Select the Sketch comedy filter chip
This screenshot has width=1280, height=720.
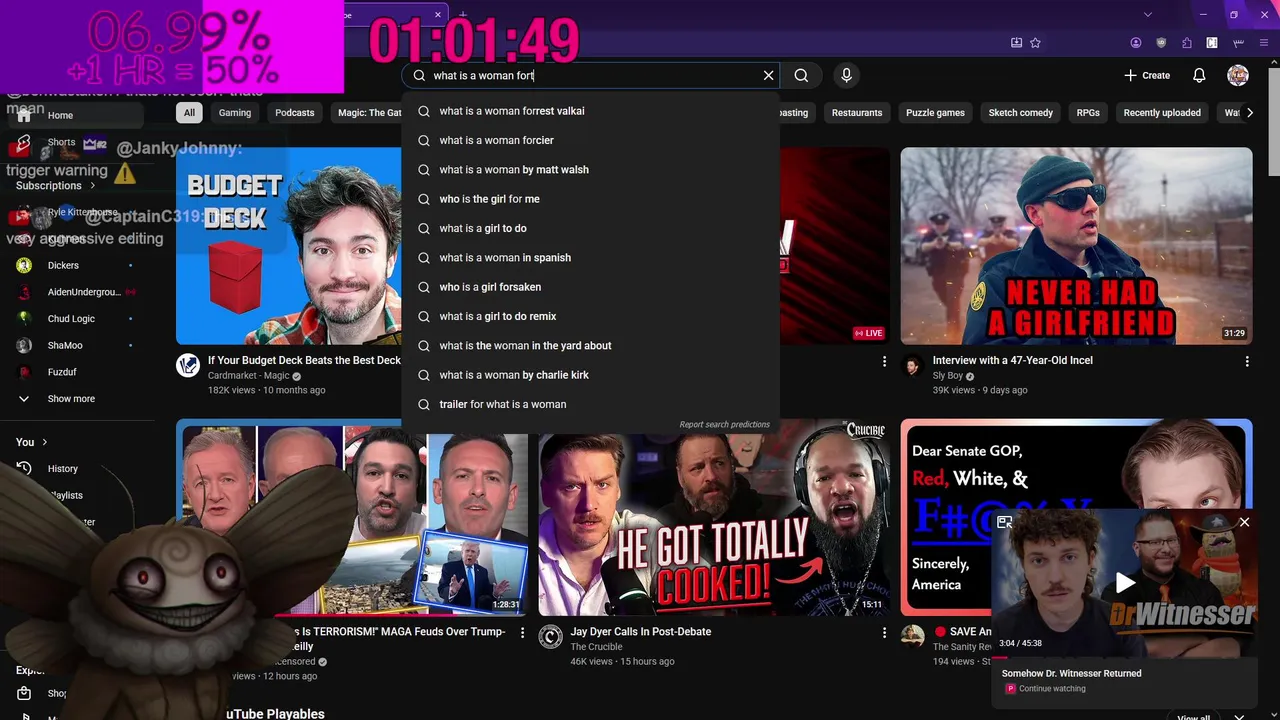[1021, 113]
